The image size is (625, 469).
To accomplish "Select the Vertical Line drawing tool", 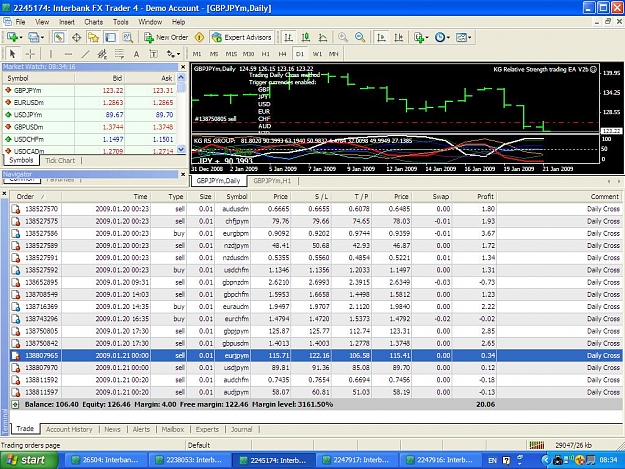I will (x=51, y=54).
